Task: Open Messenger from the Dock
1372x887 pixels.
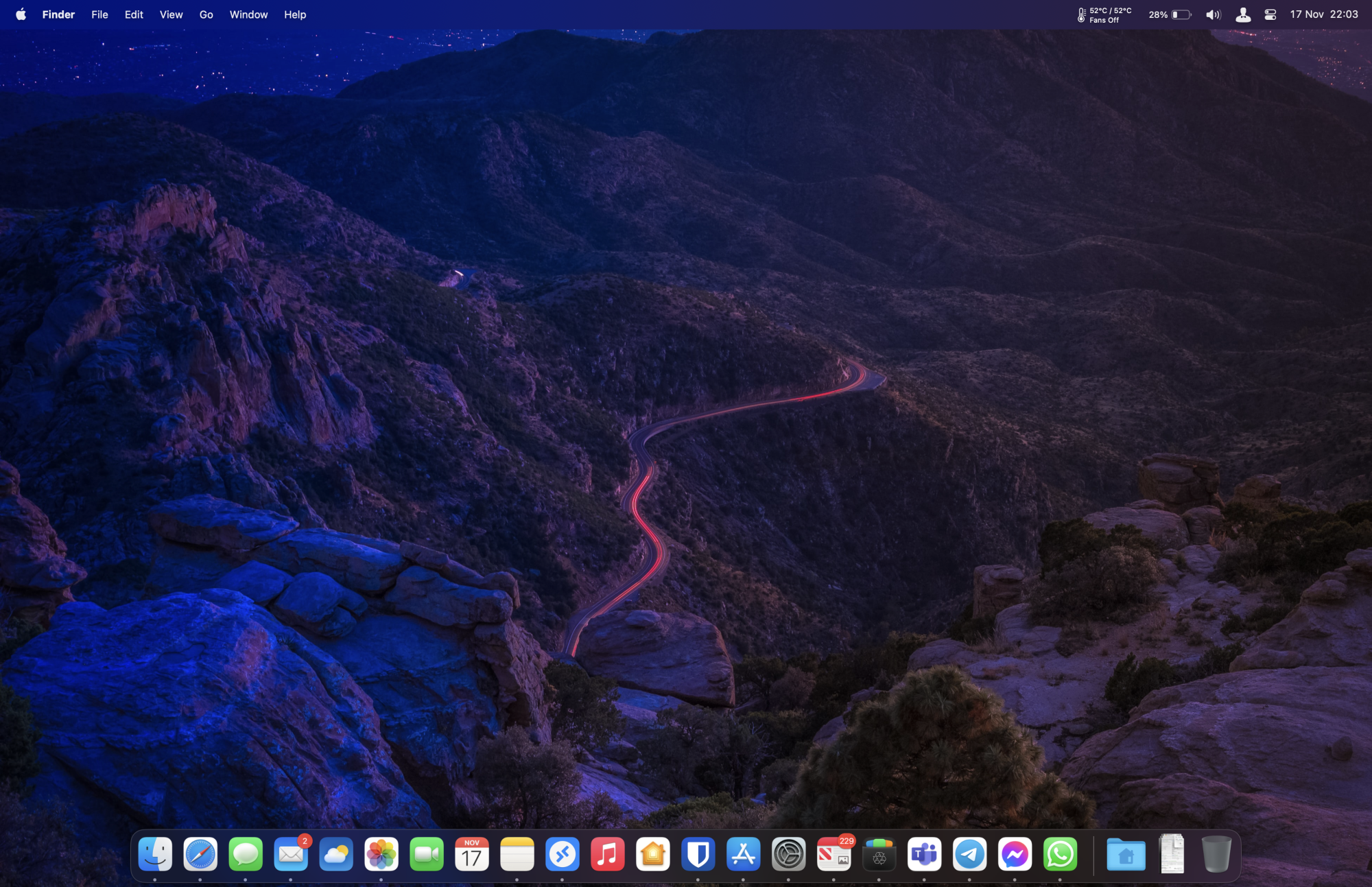Action: [1015, 854]
